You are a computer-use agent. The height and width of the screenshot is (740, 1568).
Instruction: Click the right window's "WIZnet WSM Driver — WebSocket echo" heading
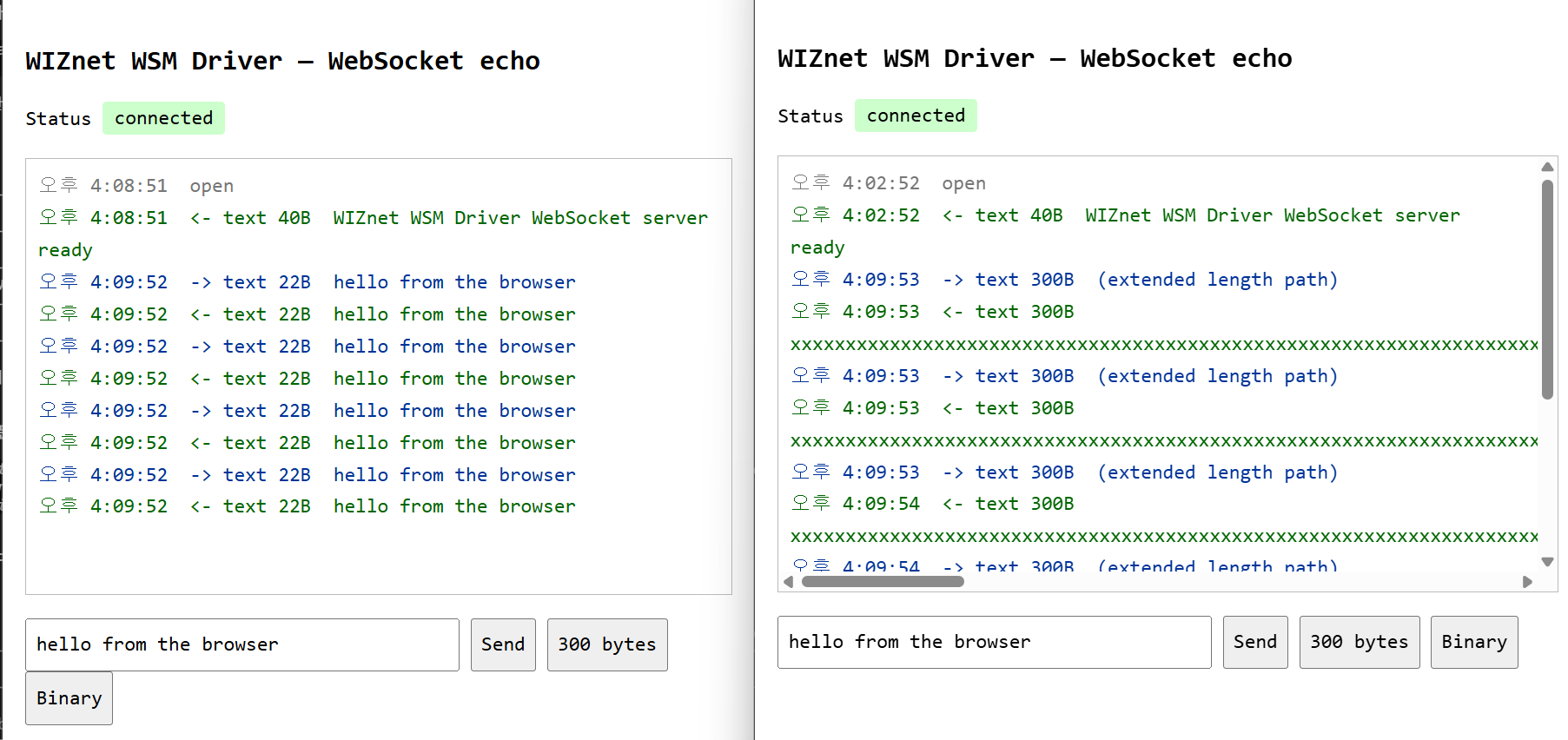click(1035, 58)
